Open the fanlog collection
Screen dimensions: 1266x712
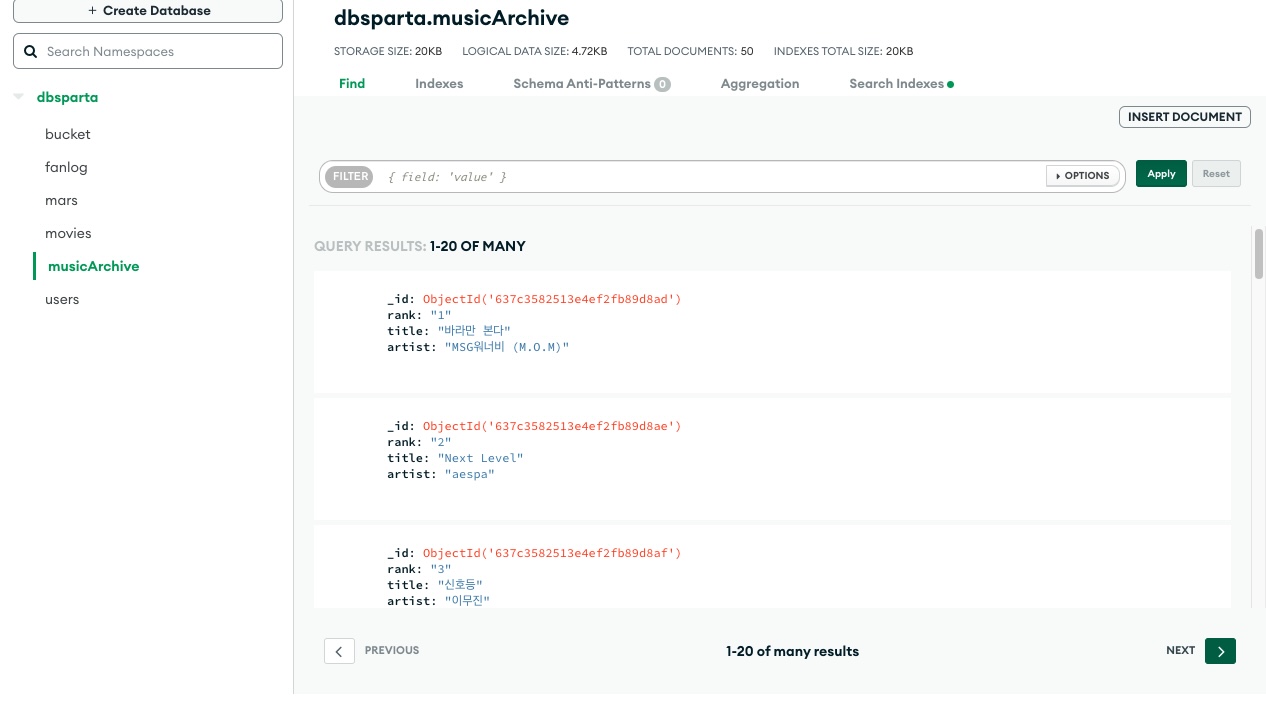click(66, 167)
